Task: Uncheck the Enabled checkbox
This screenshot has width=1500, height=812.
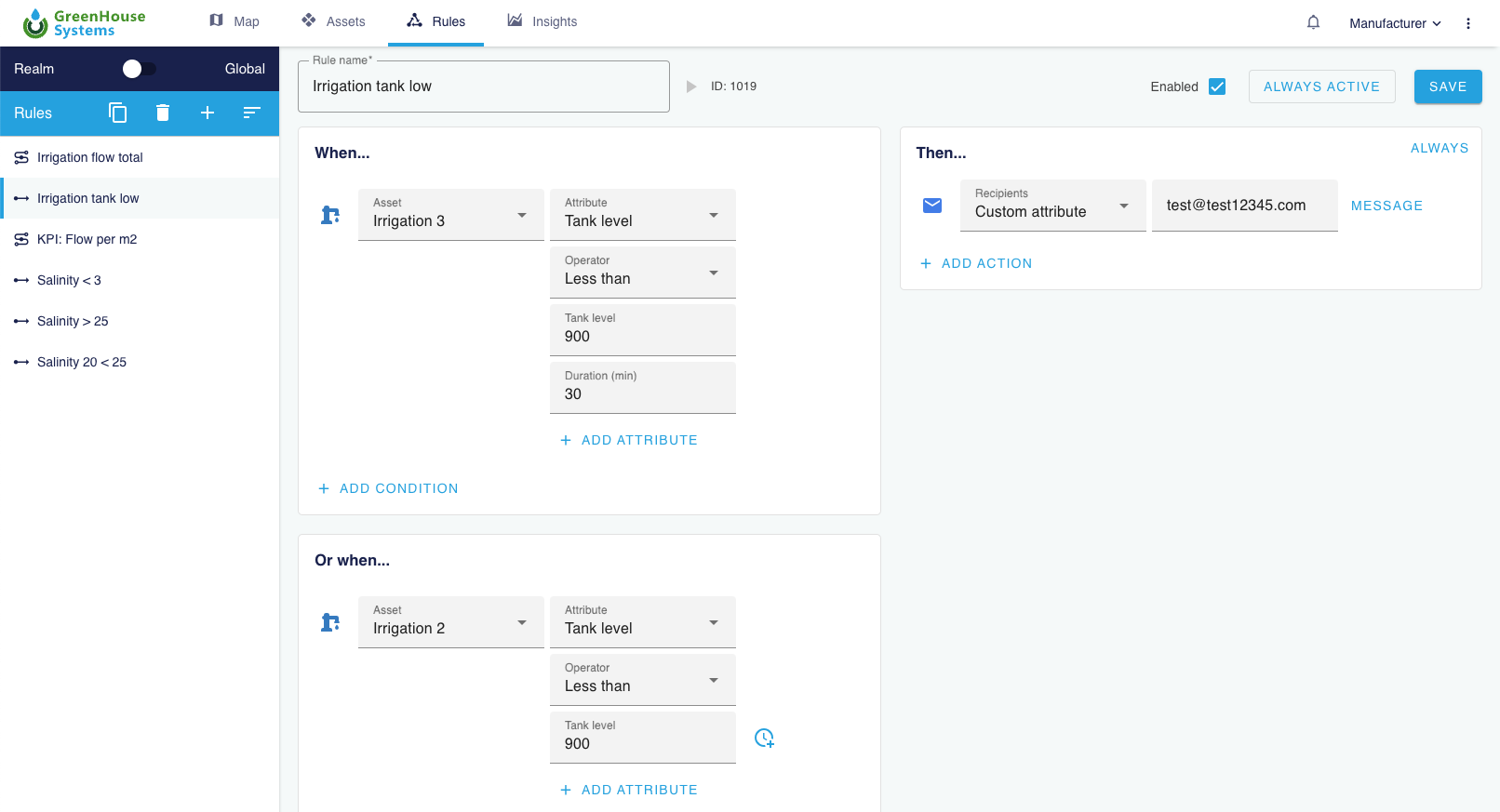Action: pyautogui.click(x=1217, y=87)
